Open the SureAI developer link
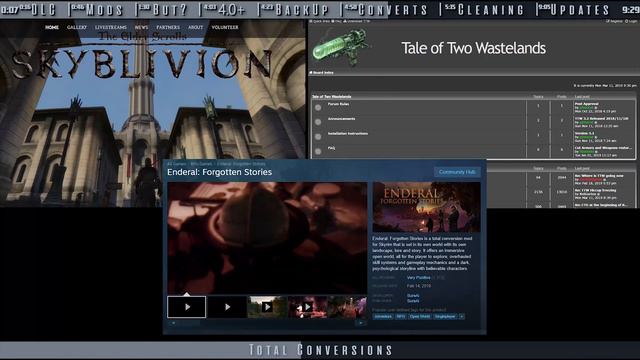Viewport: 640px width, 360px height. pyautogui.click(x=413, y=296)
